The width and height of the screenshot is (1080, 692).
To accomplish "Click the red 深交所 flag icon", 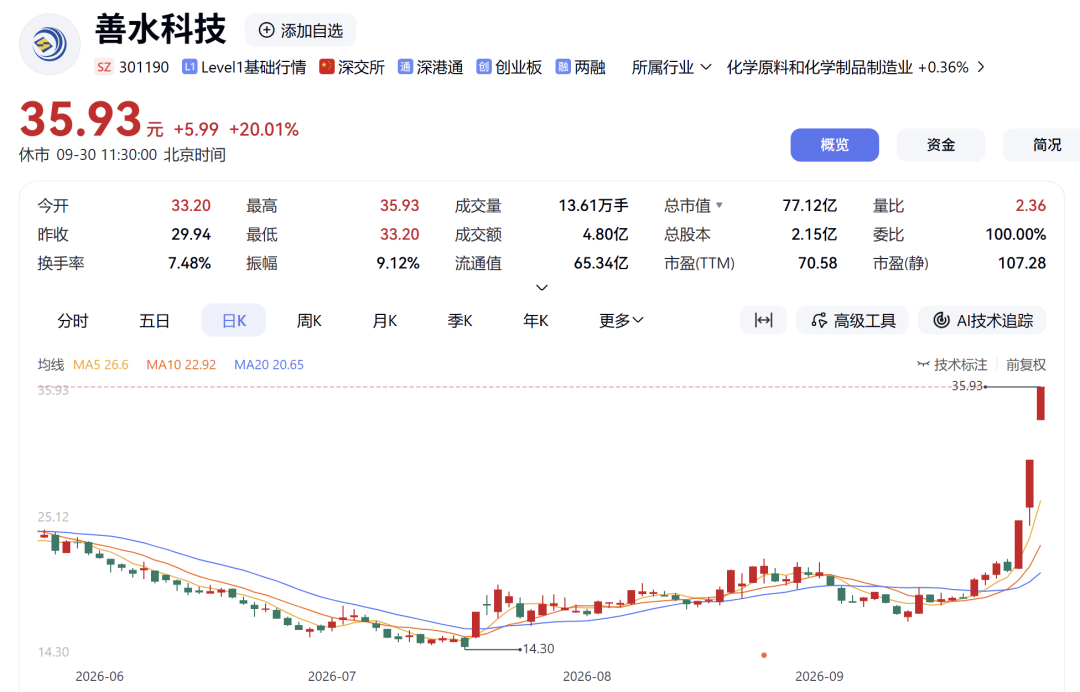I will click(x=326, y=67).
